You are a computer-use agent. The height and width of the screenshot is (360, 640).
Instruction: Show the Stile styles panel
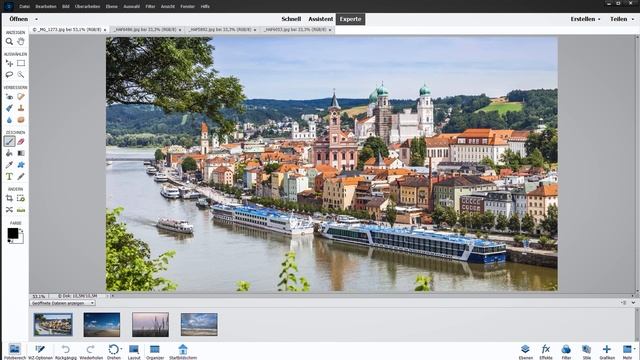pyautogui.click(x=587, y=351)
